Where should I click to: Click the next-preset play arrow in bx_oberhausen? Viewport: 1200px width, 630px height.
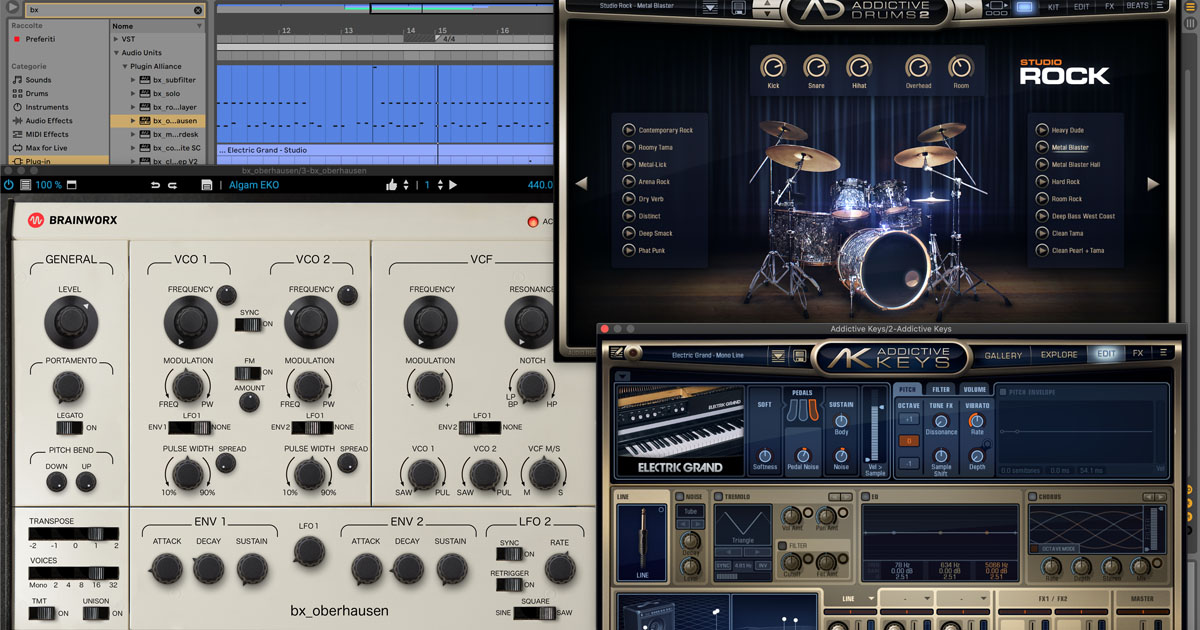pyautogui.click(x=452, y=185)
